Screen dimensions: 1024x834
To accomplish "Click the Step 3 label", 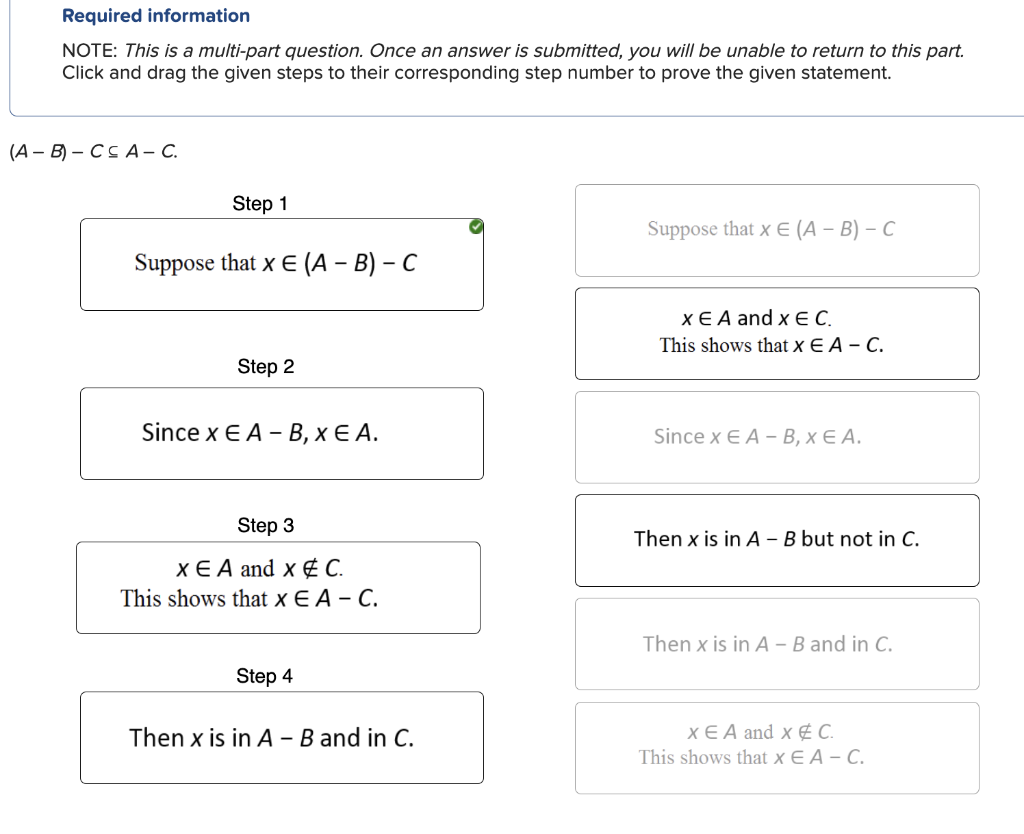I will coord(265,525).
